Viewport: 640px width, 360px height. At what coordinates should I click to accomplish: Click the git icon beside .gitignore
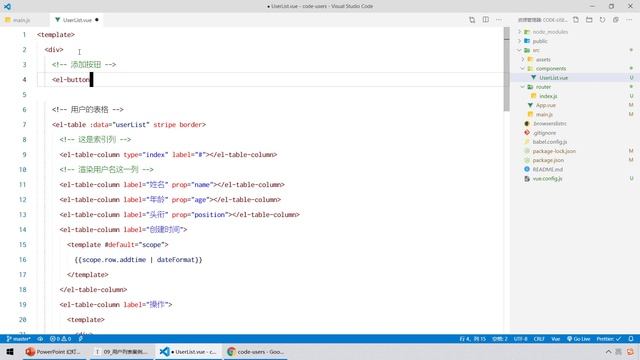(x=527, y=133)
